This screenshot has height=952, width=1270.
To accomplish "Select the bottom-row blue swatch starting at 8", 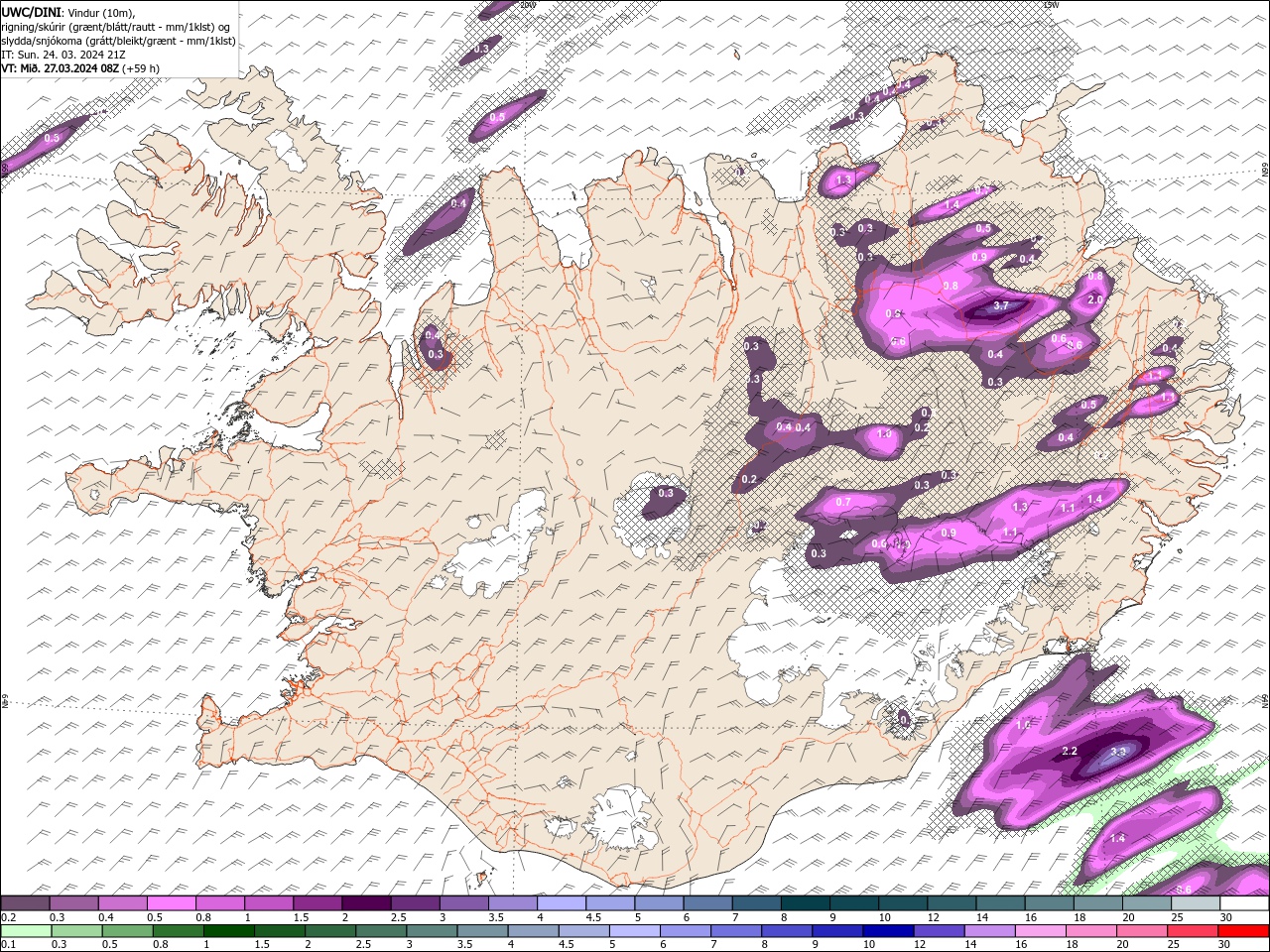I will tap(786, 931).
